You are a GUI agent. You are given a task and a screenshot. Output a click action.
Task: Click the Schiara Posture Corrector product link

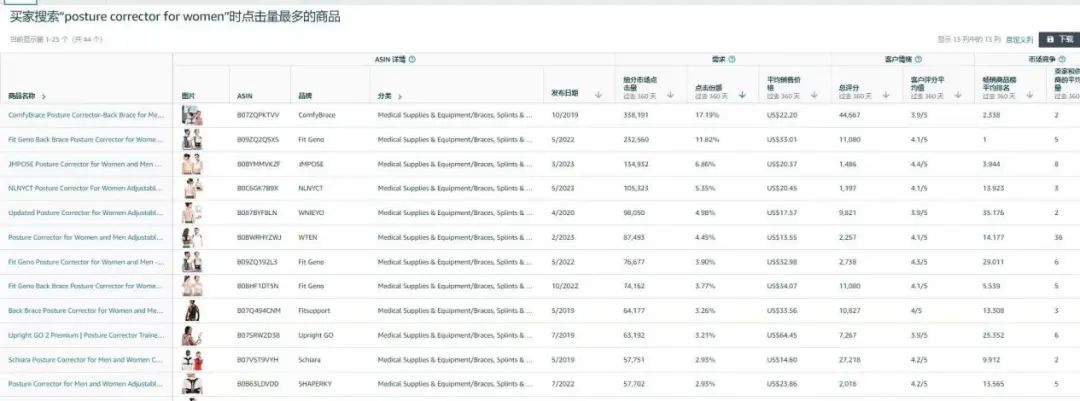point(85,359)
